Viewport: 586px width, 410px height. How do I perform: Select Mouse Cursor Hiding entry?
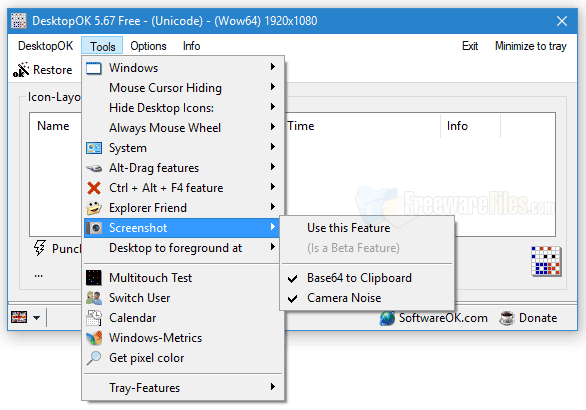point(183,88)
